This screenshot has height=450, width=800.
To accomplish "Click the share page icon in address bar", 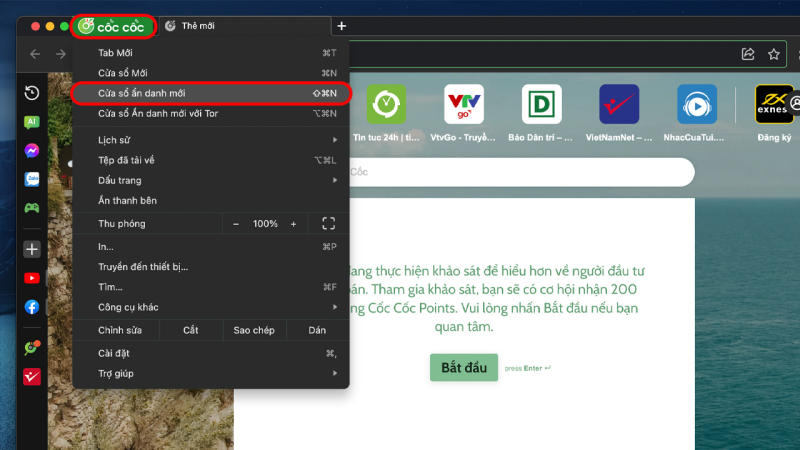I will coord(748,54).
